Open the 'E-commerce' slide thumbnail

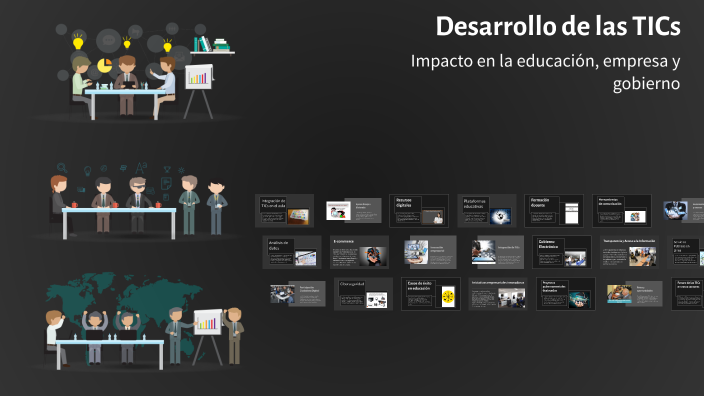click(359, 252)
